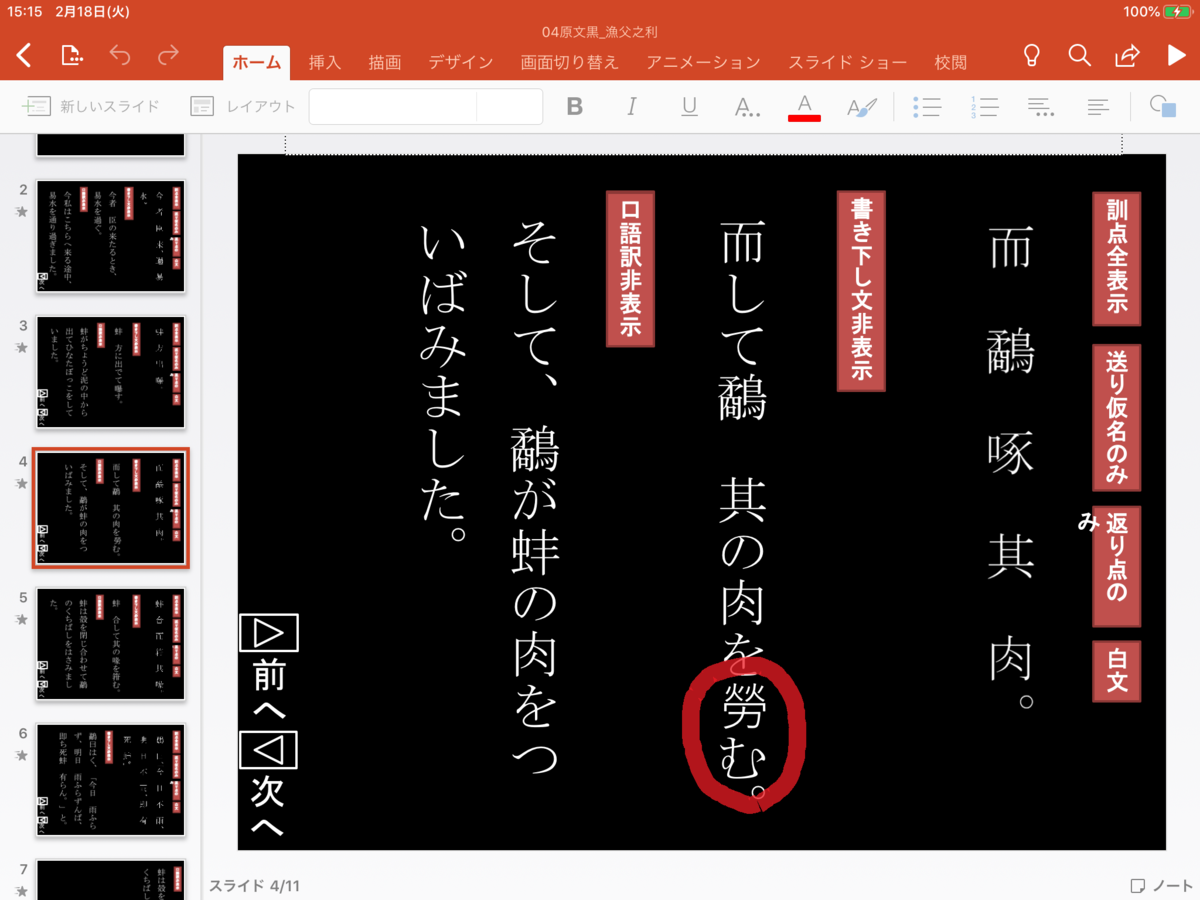Tap the back chevron arrow
The width and height of the screenshot is (1200, 900).
tap(24, 55)
